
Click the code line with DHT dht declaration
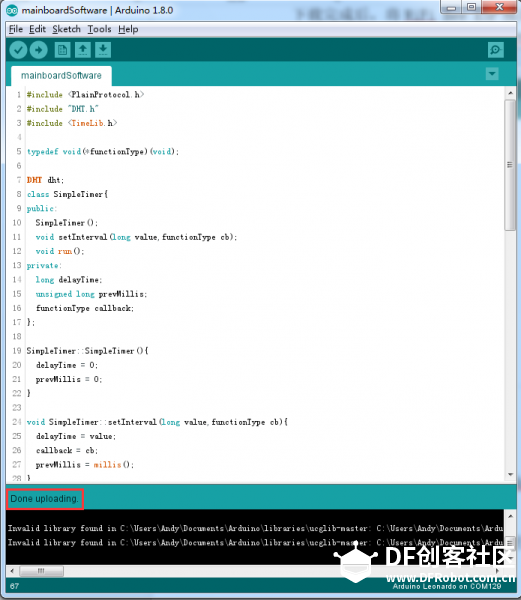tap(46, 180)
